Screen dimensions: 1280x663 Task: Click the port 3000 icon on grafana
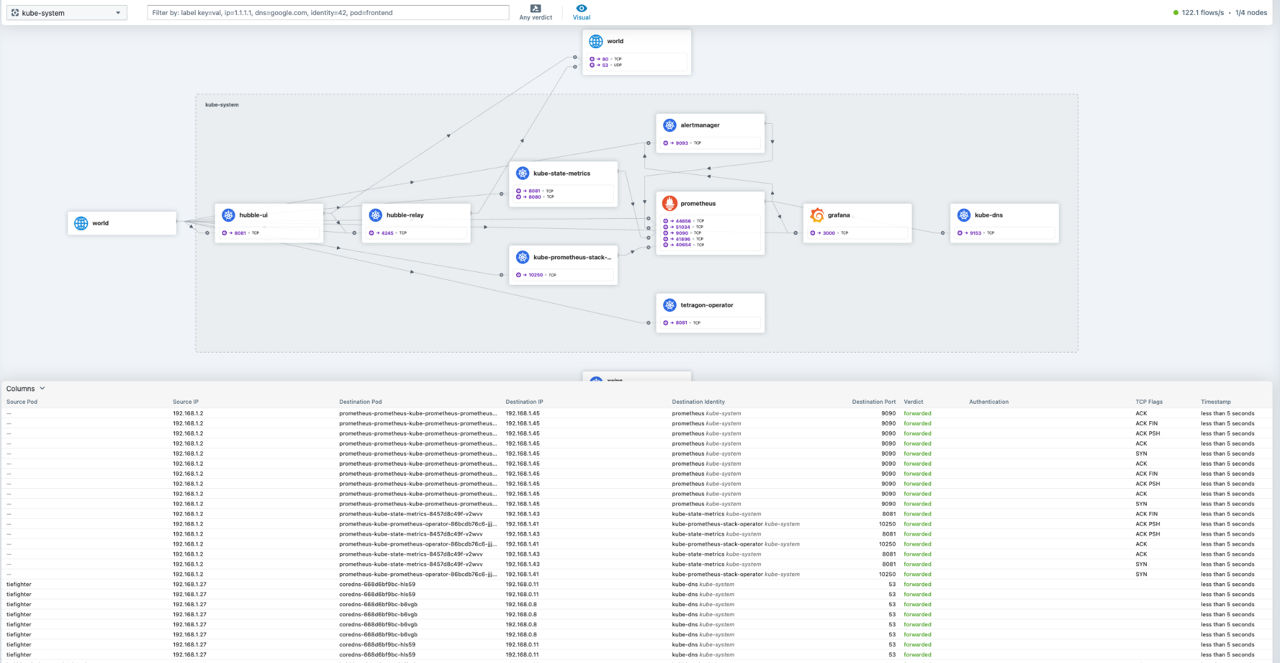(815, 233)
